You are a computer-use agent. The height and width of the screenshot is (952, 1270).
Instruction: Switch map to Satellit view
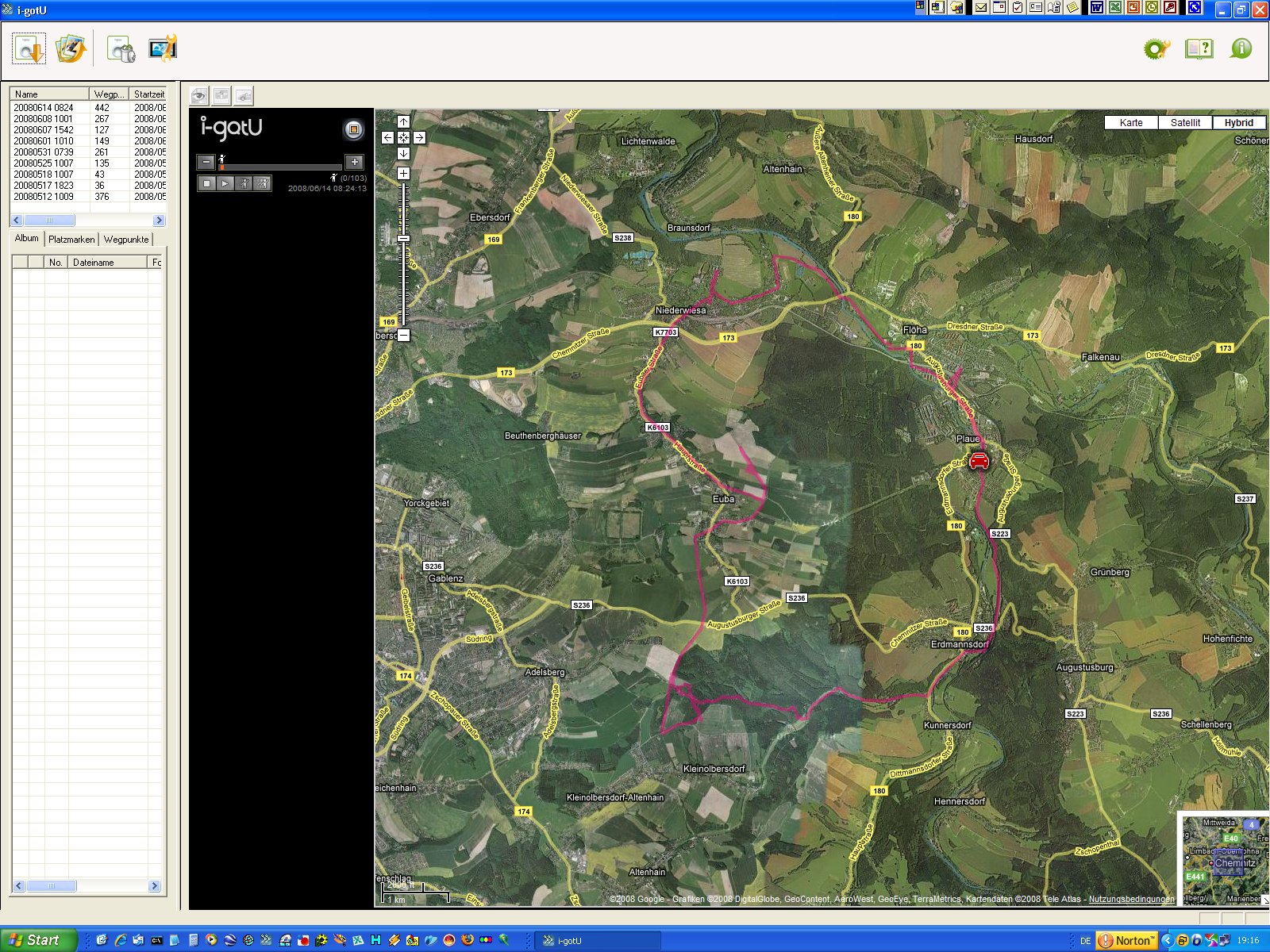[1185, 122]
